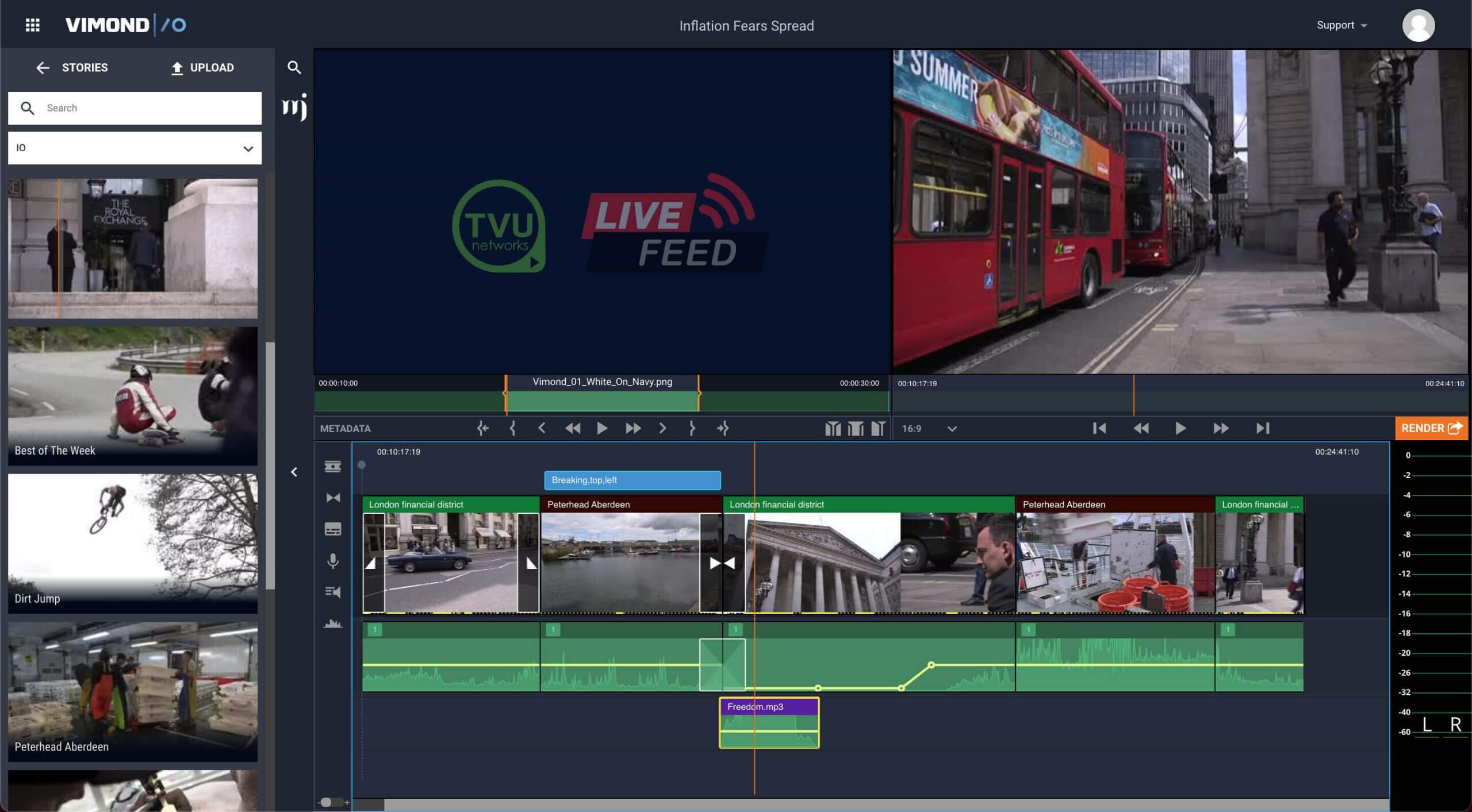Select the Royal Exchange thumbnail
Viewport: 1472px width, 812px height.
point(133,248)
